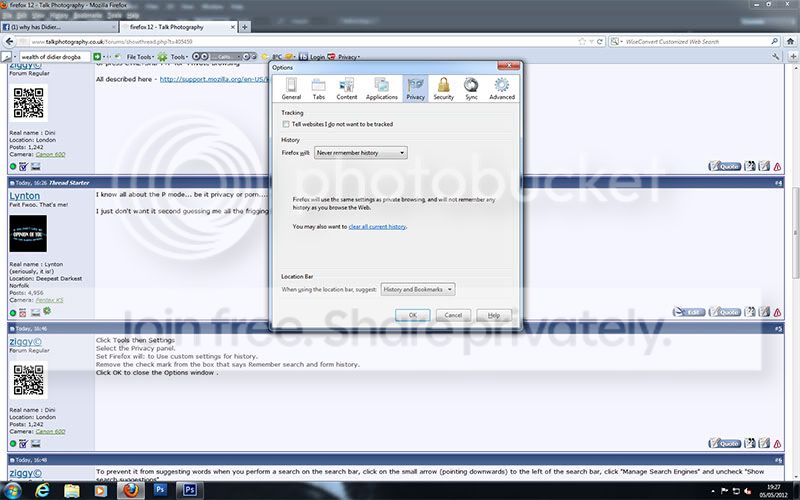Click the Lynton username link

pyautogui.click(x=24, y=195)
